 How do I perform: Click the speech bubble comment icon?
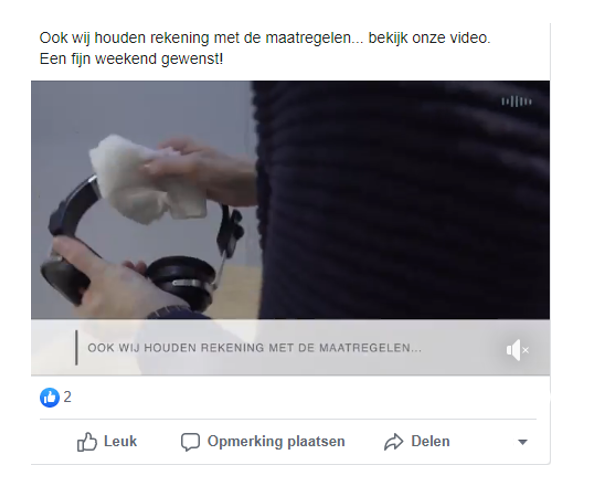[x=190, y=442]
